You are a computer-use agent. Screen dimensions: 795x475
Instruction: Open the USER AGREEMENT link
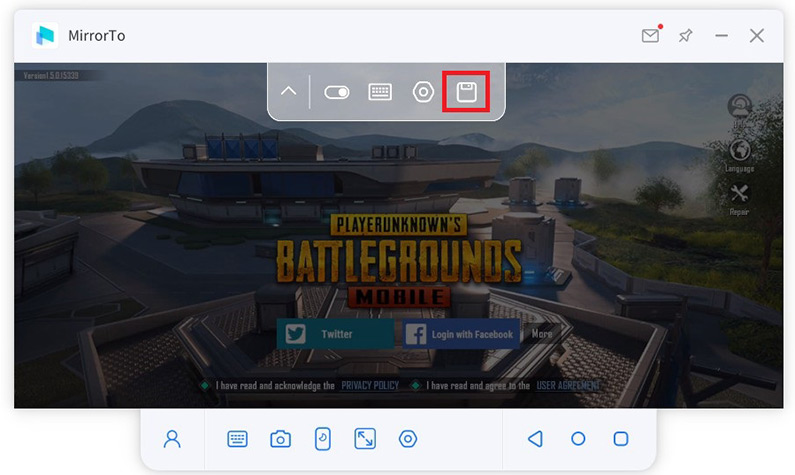point(568,386)
